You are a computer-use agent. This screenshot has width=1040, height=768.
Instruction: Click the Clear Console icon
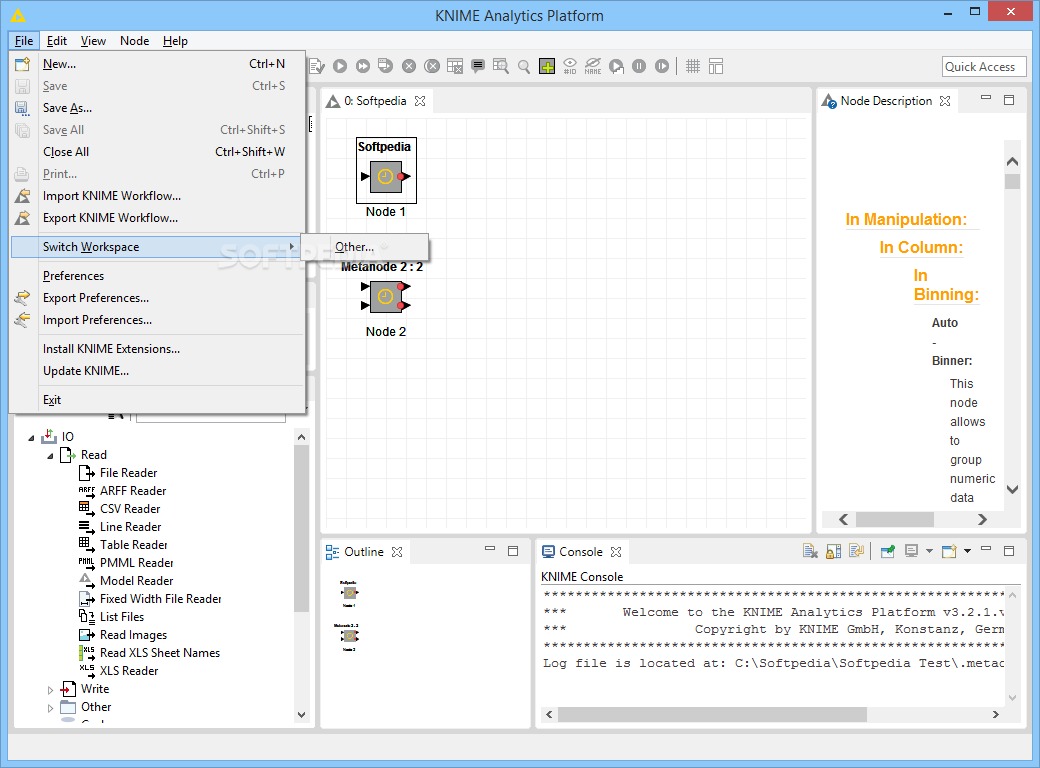point(810,551)
